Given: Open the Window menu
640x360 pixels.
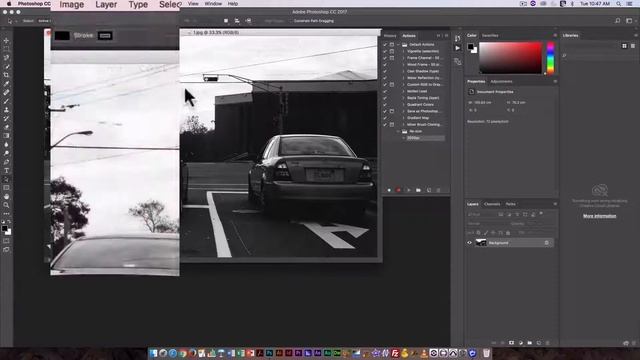Looking at the screenshot, I should pyautogui.click(x=213, y=4).
